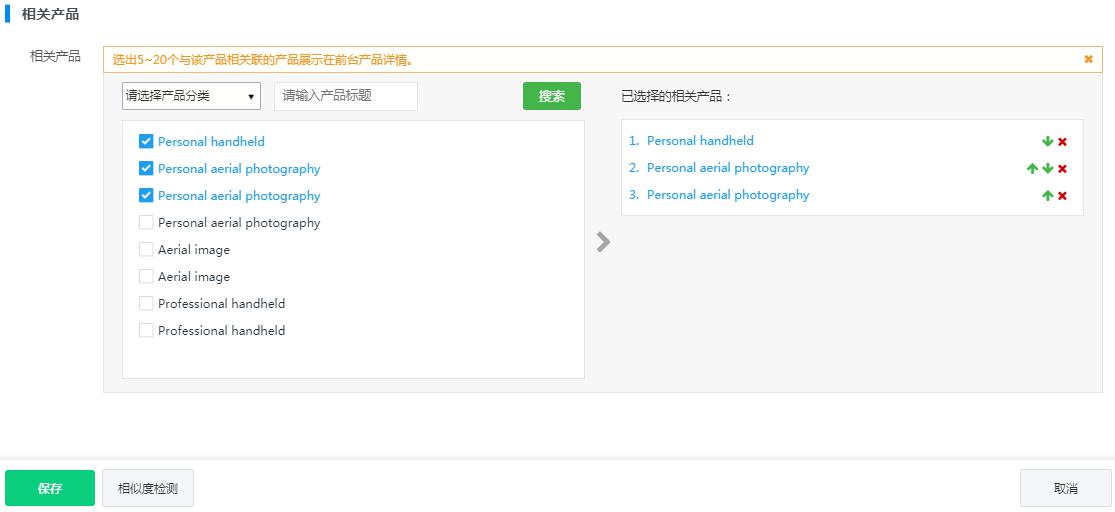Click the green 保存 save button
This screenshot has width=1115, height=512.
50,489
